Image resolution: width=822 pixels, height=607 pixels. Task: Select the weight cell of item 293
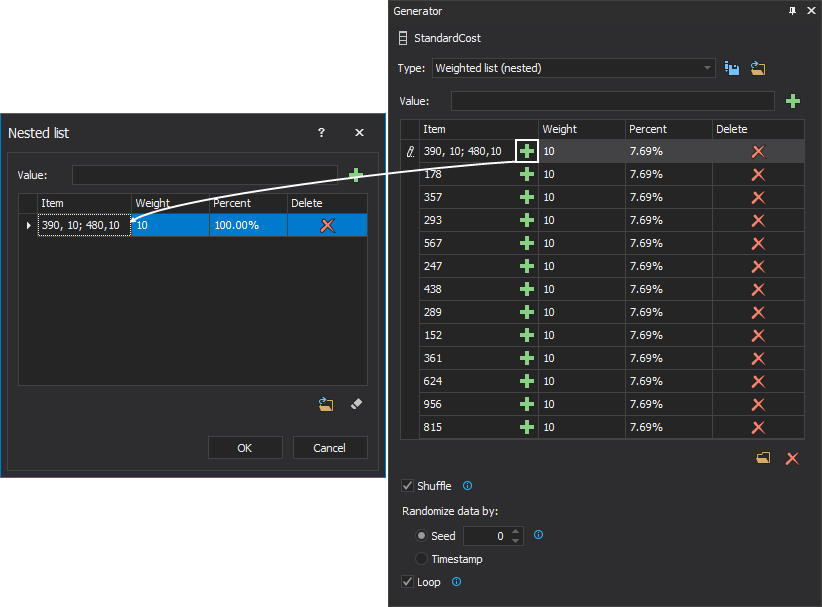[581, 220]
